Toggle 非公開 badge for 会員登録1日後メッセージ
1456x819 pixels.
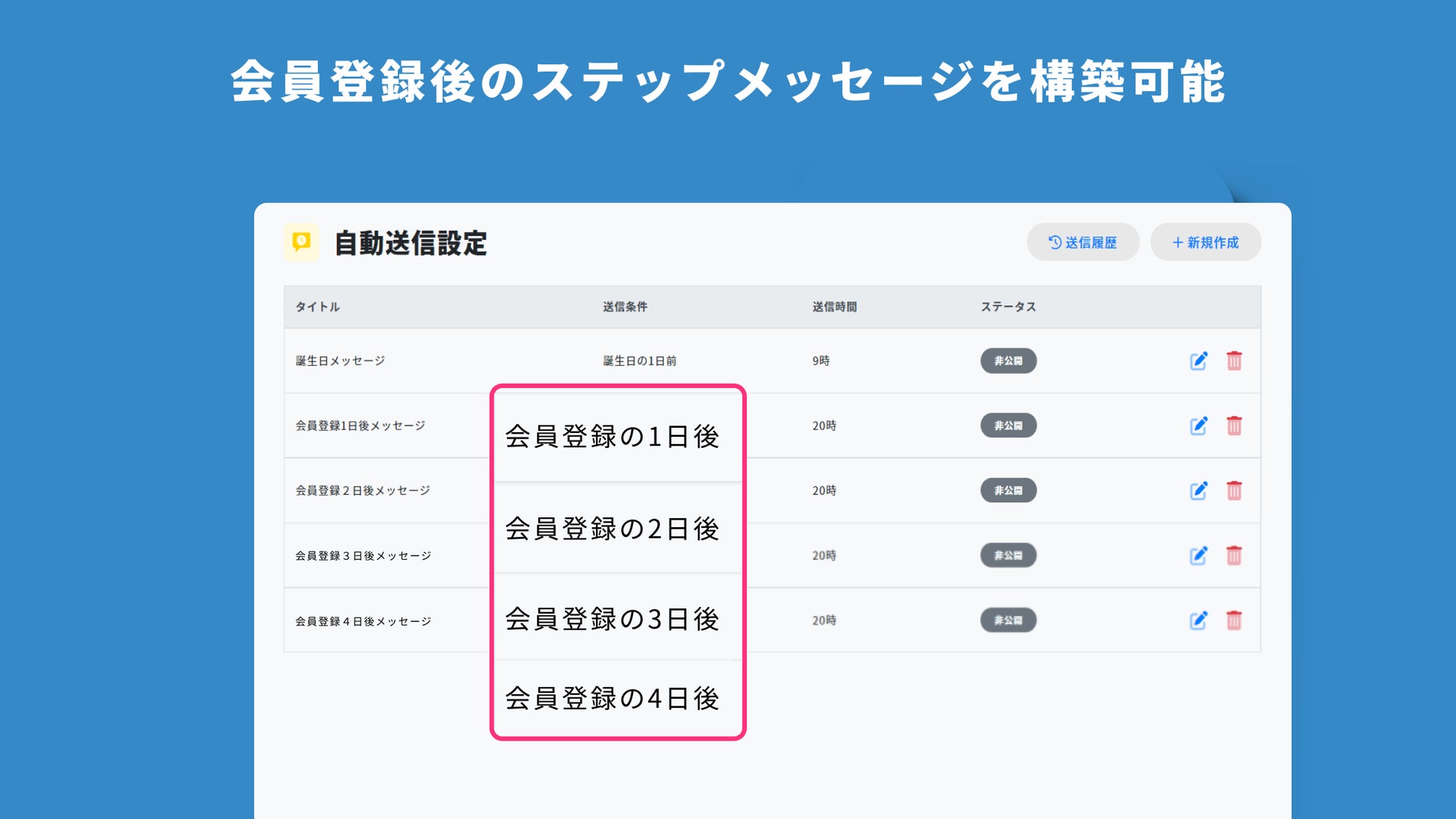1008,426
